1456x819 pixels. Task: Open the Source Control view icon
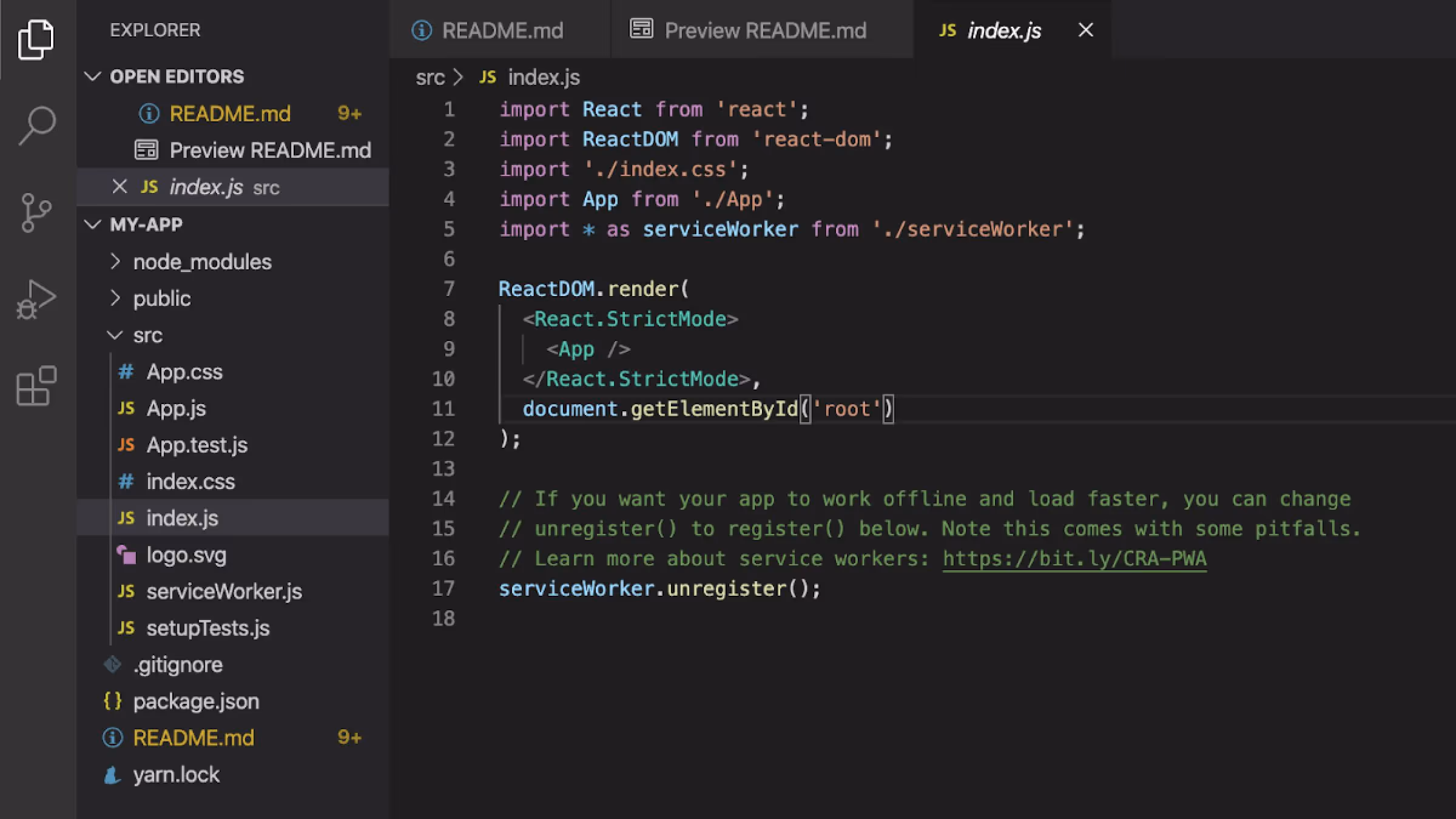coord(36,212)
